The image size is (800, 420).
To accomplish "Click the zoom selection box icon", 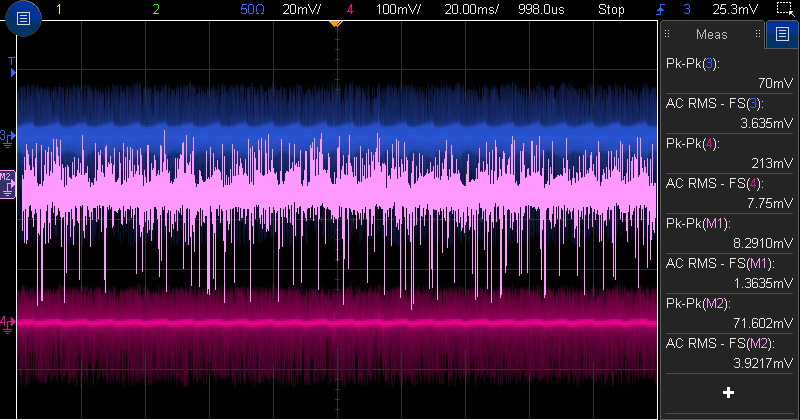I will tap(785, 9).
